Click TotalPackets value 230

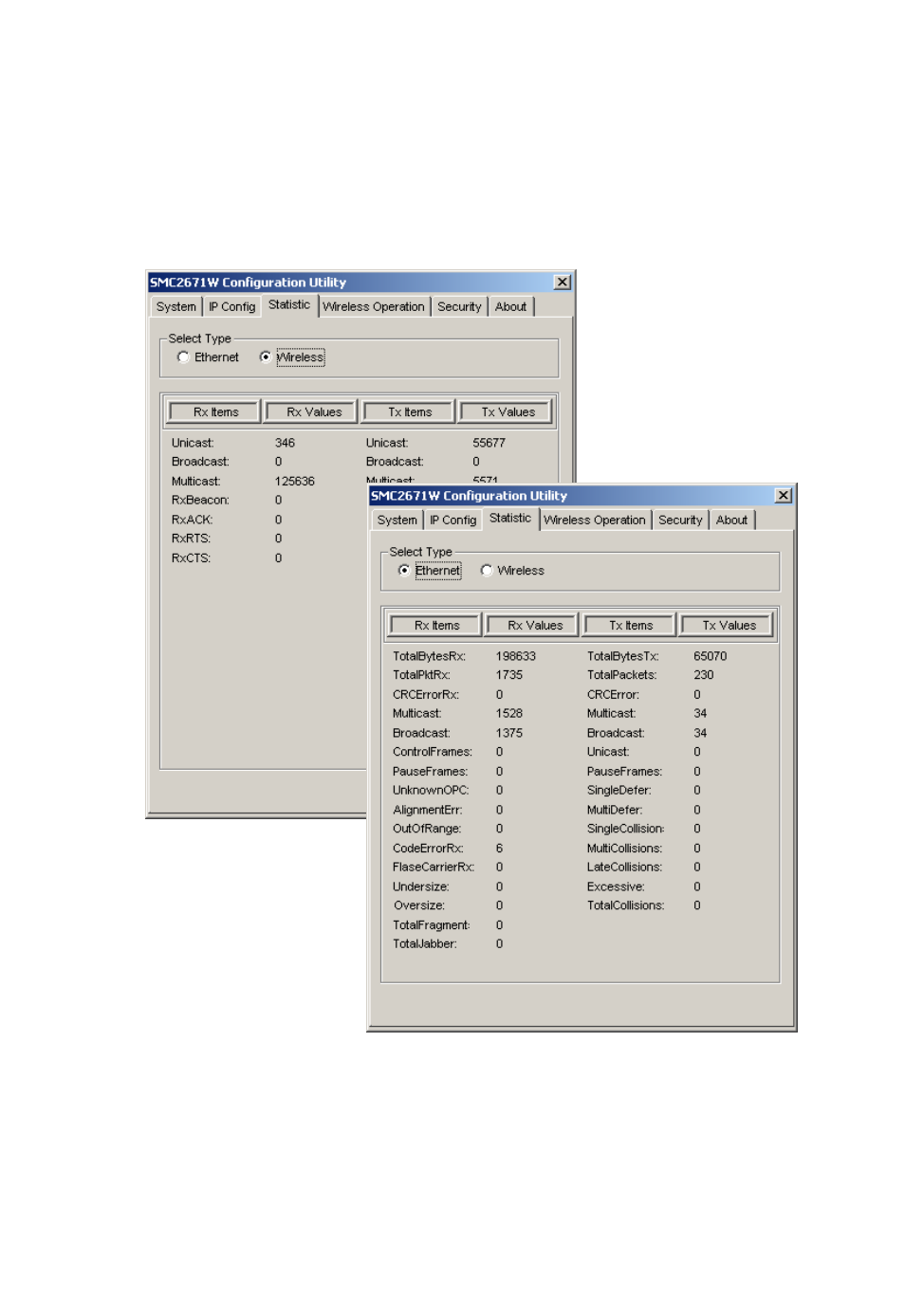[704, 675]
